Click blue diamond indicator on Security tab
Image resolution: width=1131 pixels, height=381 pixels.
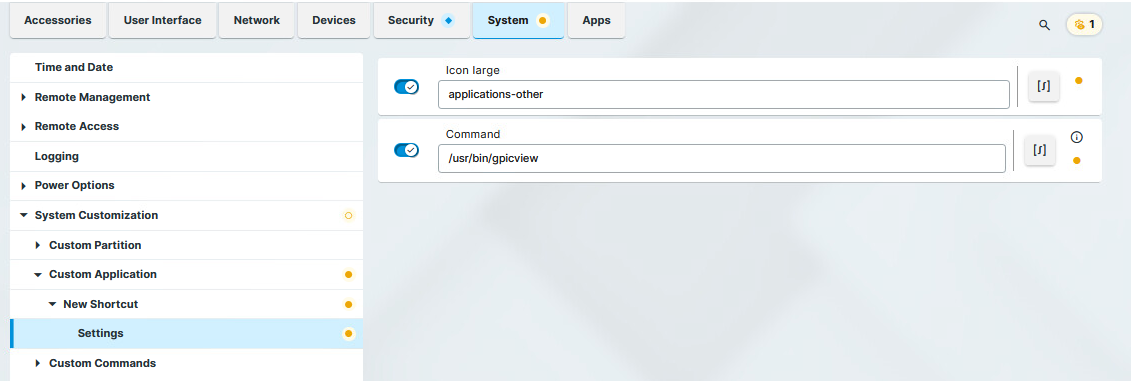click(x=448, y=21)
